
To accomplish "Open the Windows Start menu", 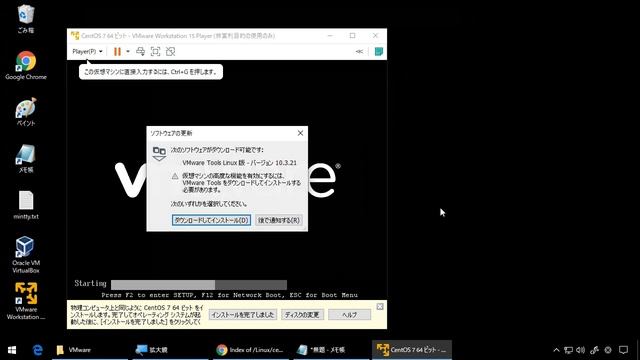I will point(12,350).
